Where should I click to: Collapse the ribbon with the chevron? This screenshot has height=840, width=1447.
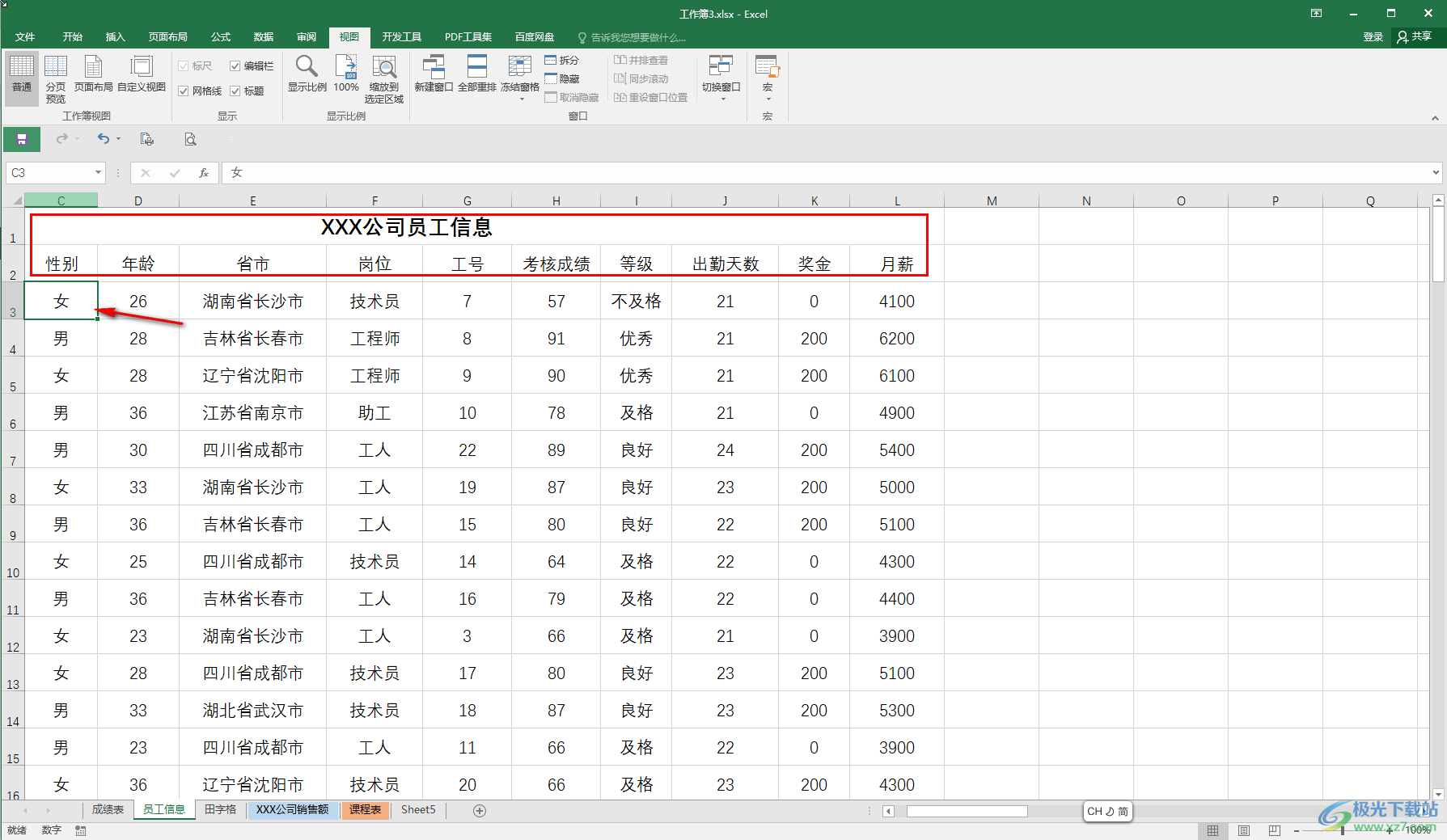(1435, 118)
